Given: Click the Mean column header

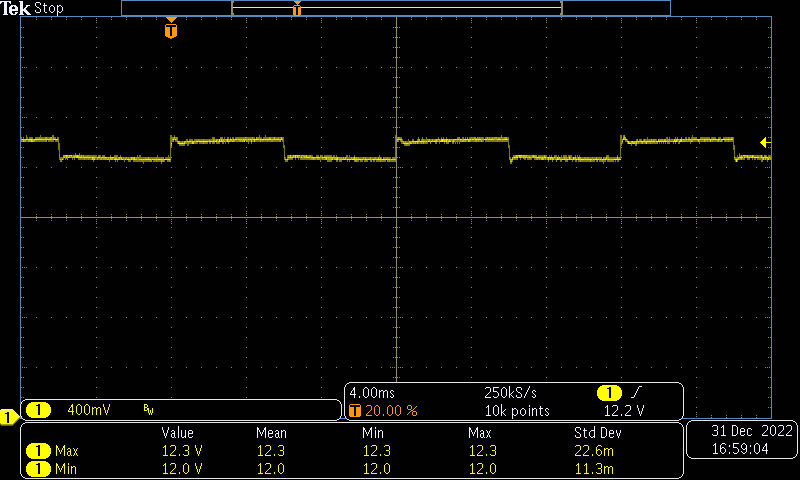Looking at the screenshot, I should point(270,433).
